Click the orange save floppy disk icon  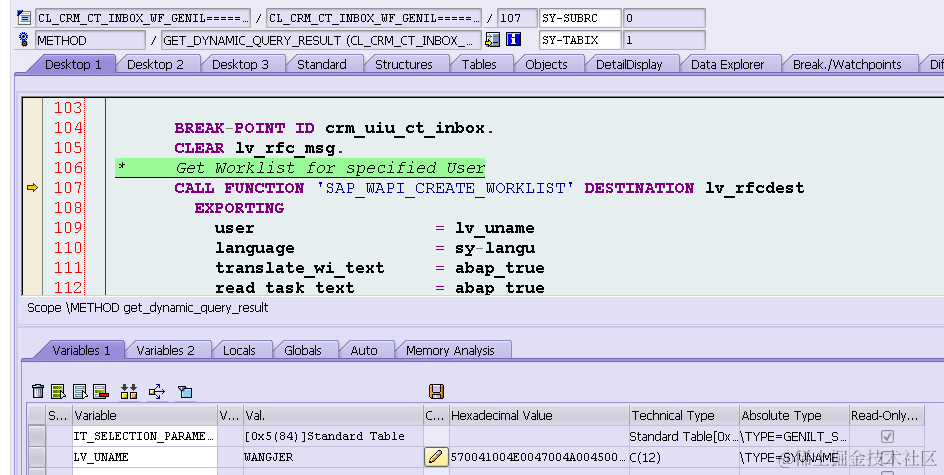coord(436,391)
